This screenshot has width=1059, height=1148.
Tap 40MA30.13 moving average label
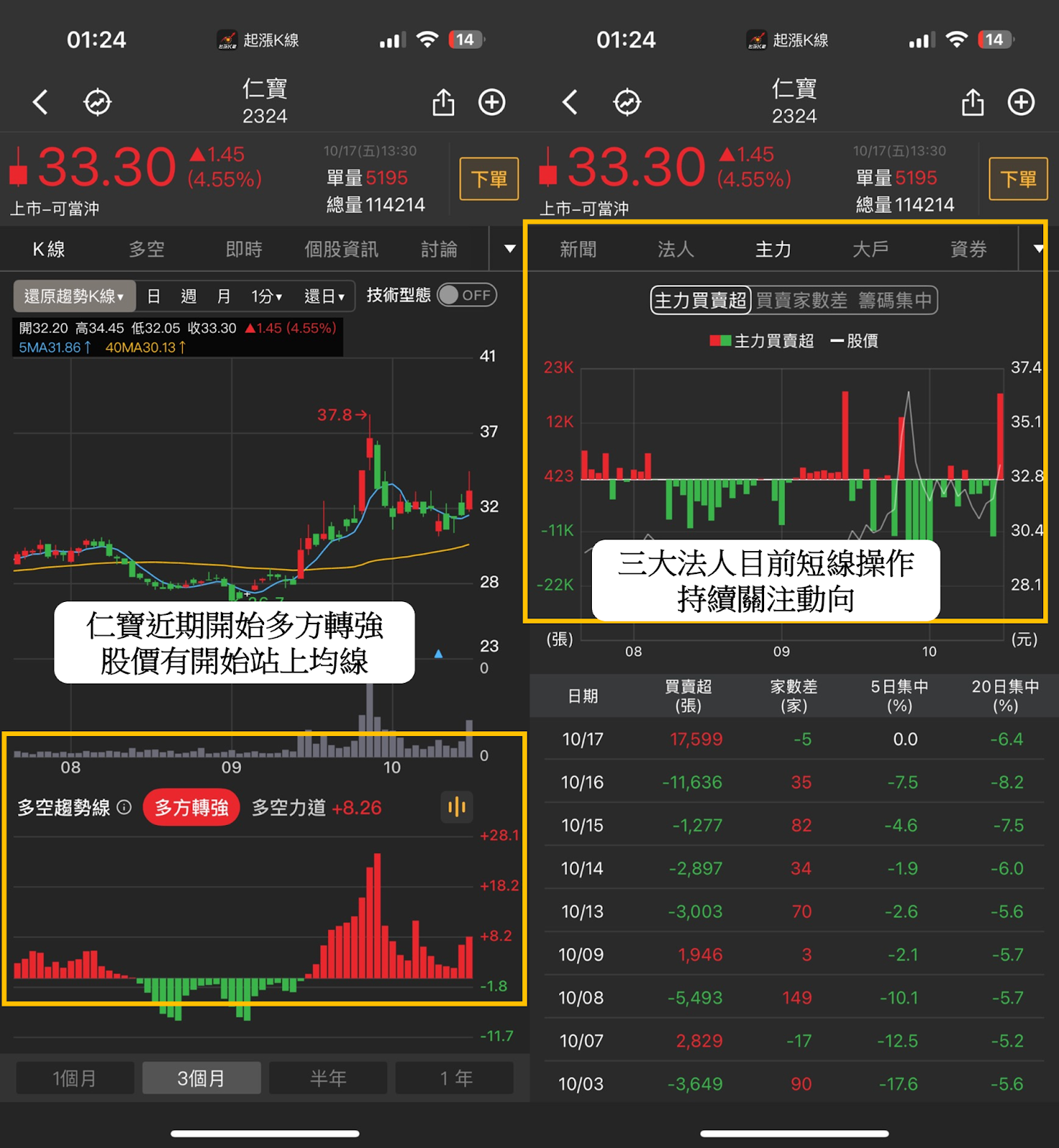[146, 347]
